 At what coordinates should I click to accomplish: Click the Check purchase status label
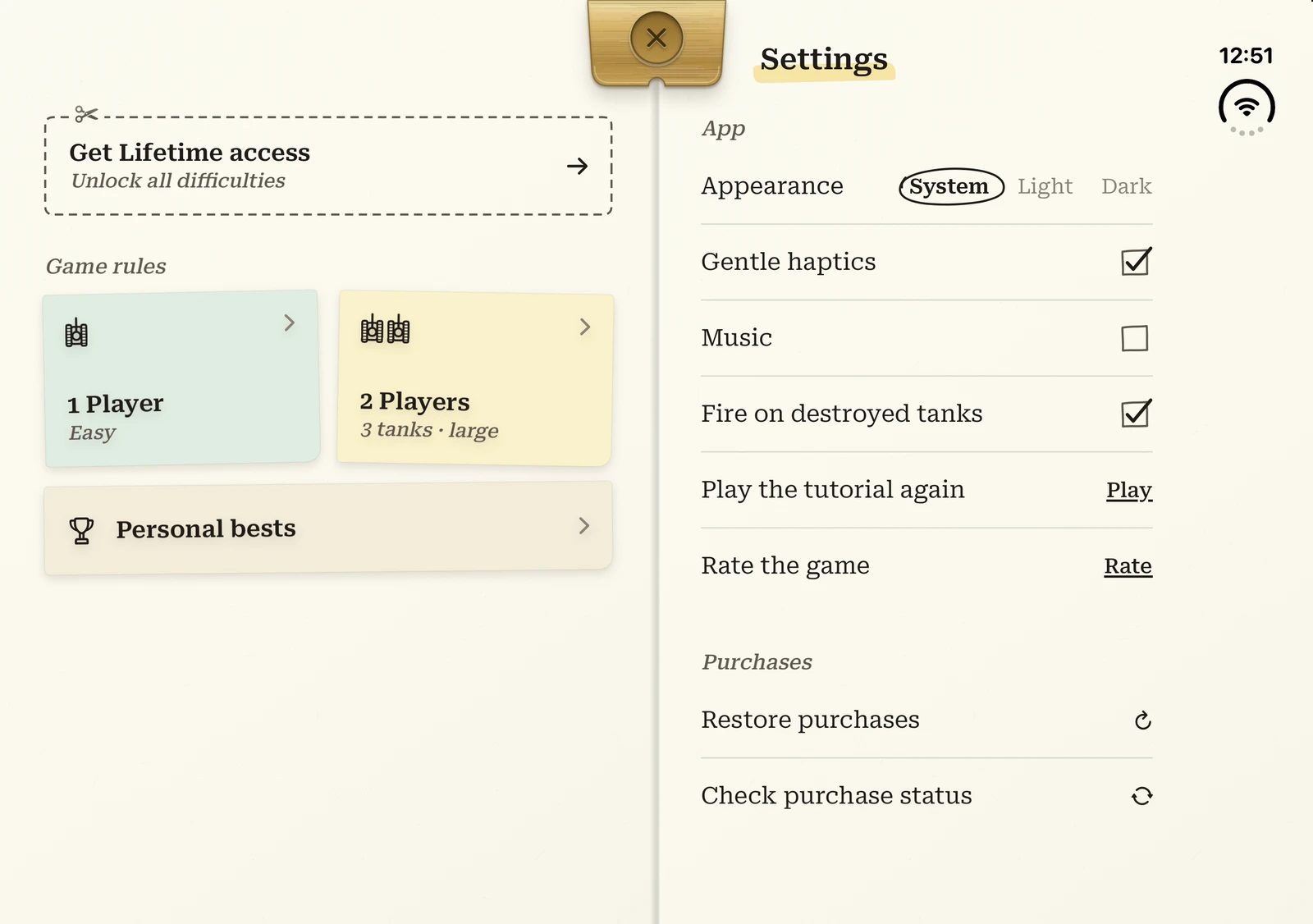point(837,795)
